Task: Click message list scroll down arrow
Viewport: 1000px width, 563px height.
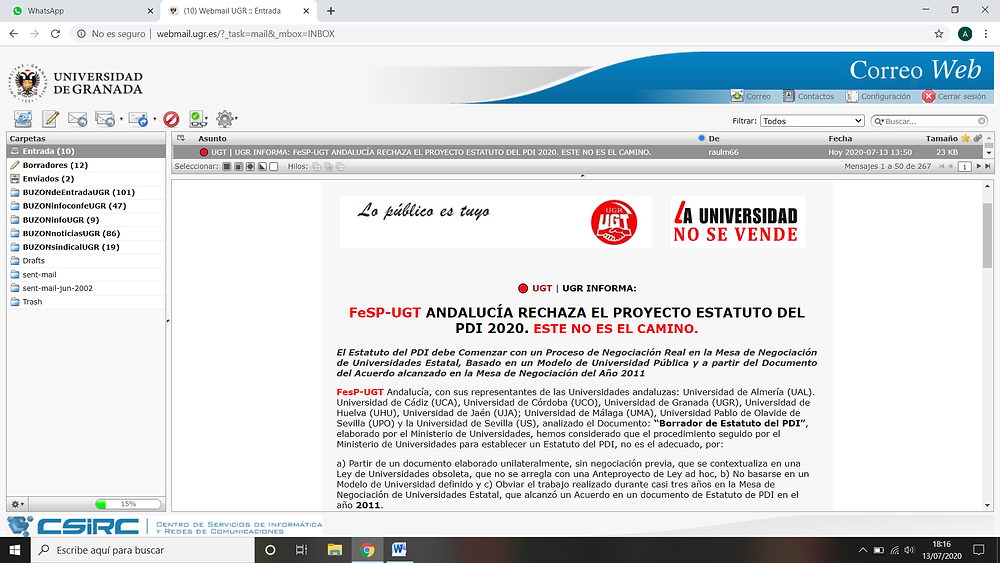Action: [x=989, y=153]
